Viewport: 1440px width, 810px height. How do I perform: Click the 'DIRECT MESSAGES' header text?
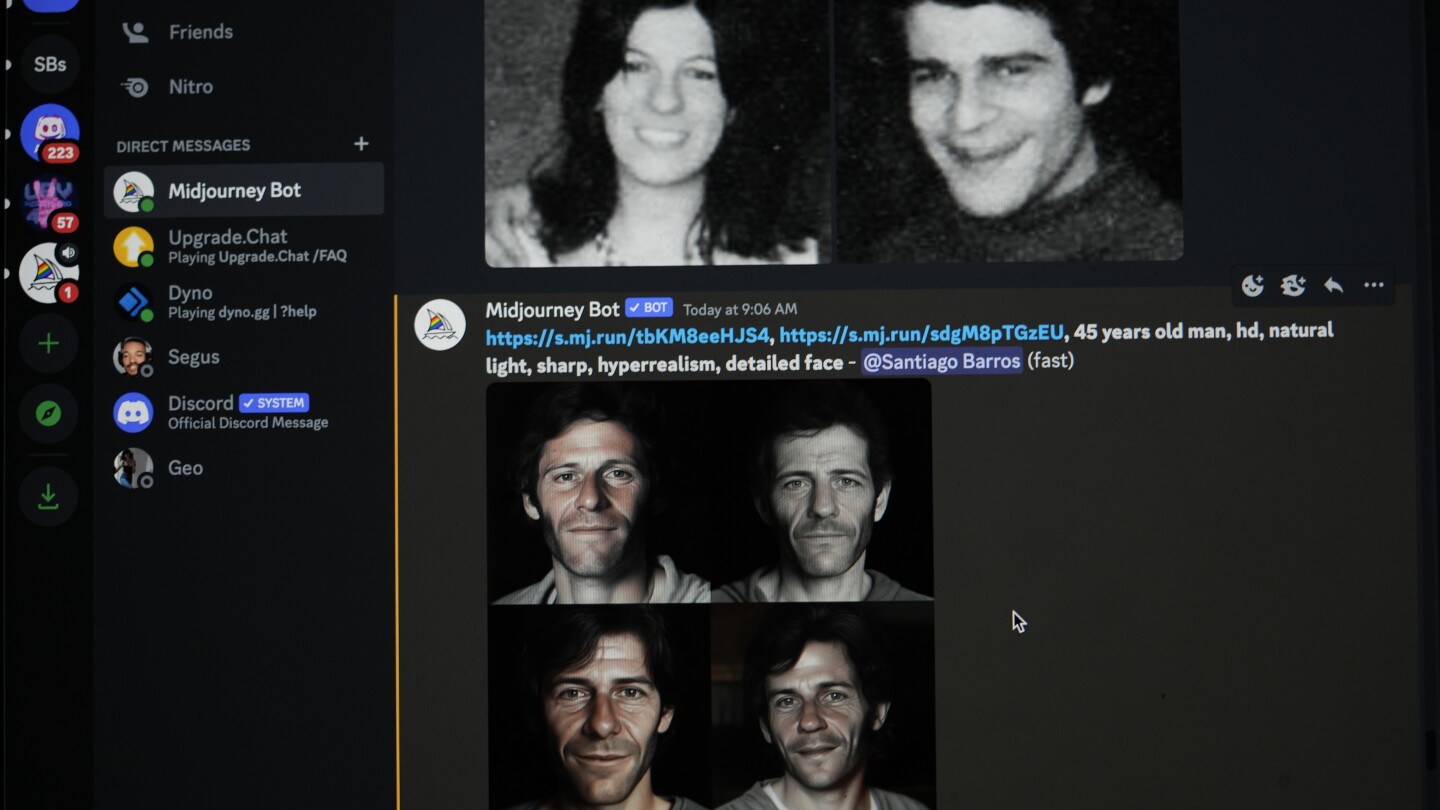[x=183, y=146]
